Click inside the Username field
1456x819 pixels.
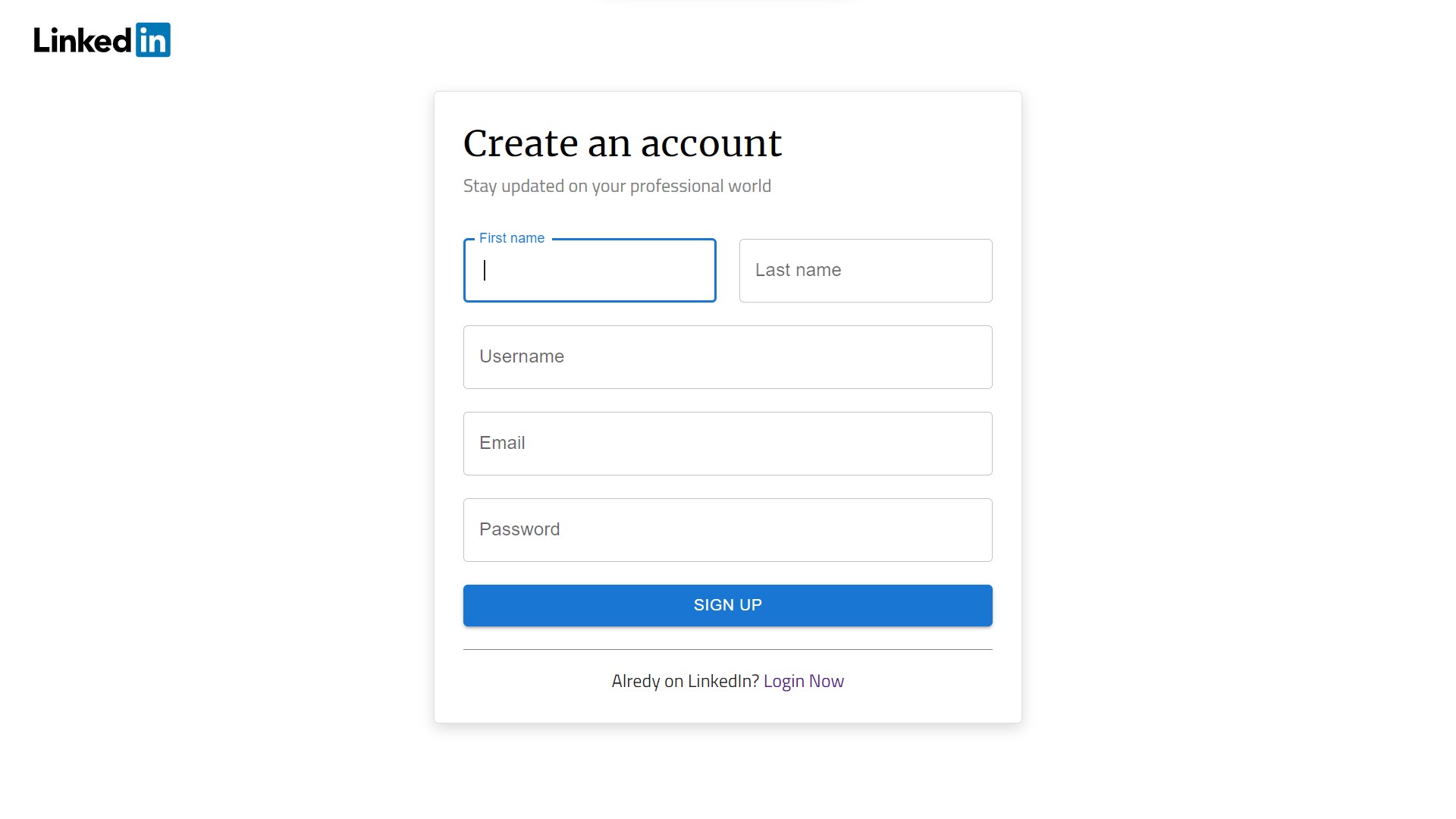727,356
